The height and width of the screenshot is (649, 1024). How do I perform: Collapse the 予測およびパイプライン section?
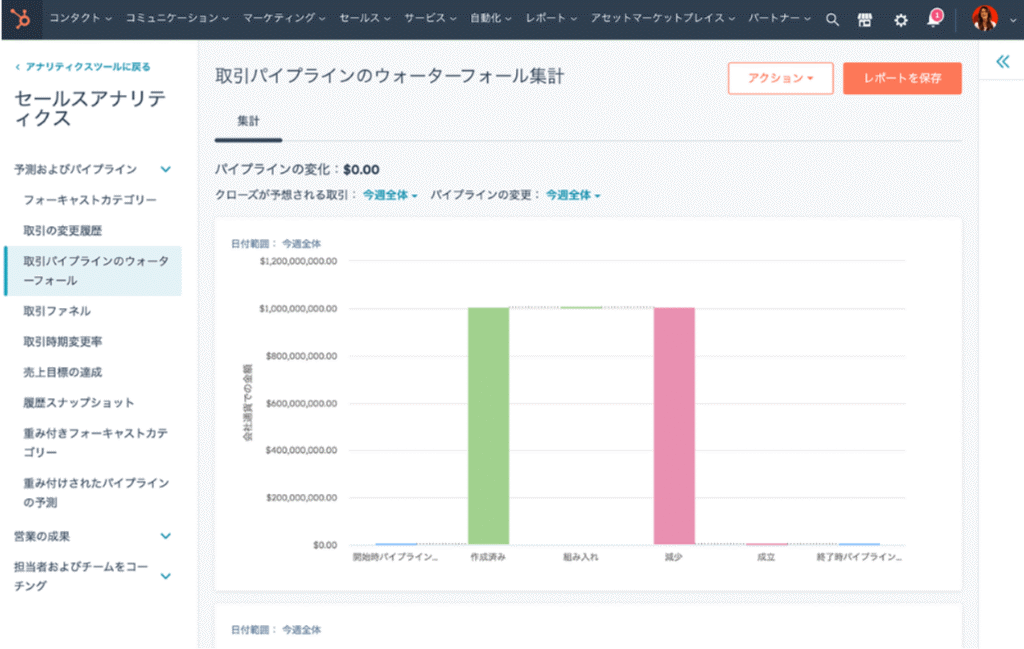click(x=166, y=170)
